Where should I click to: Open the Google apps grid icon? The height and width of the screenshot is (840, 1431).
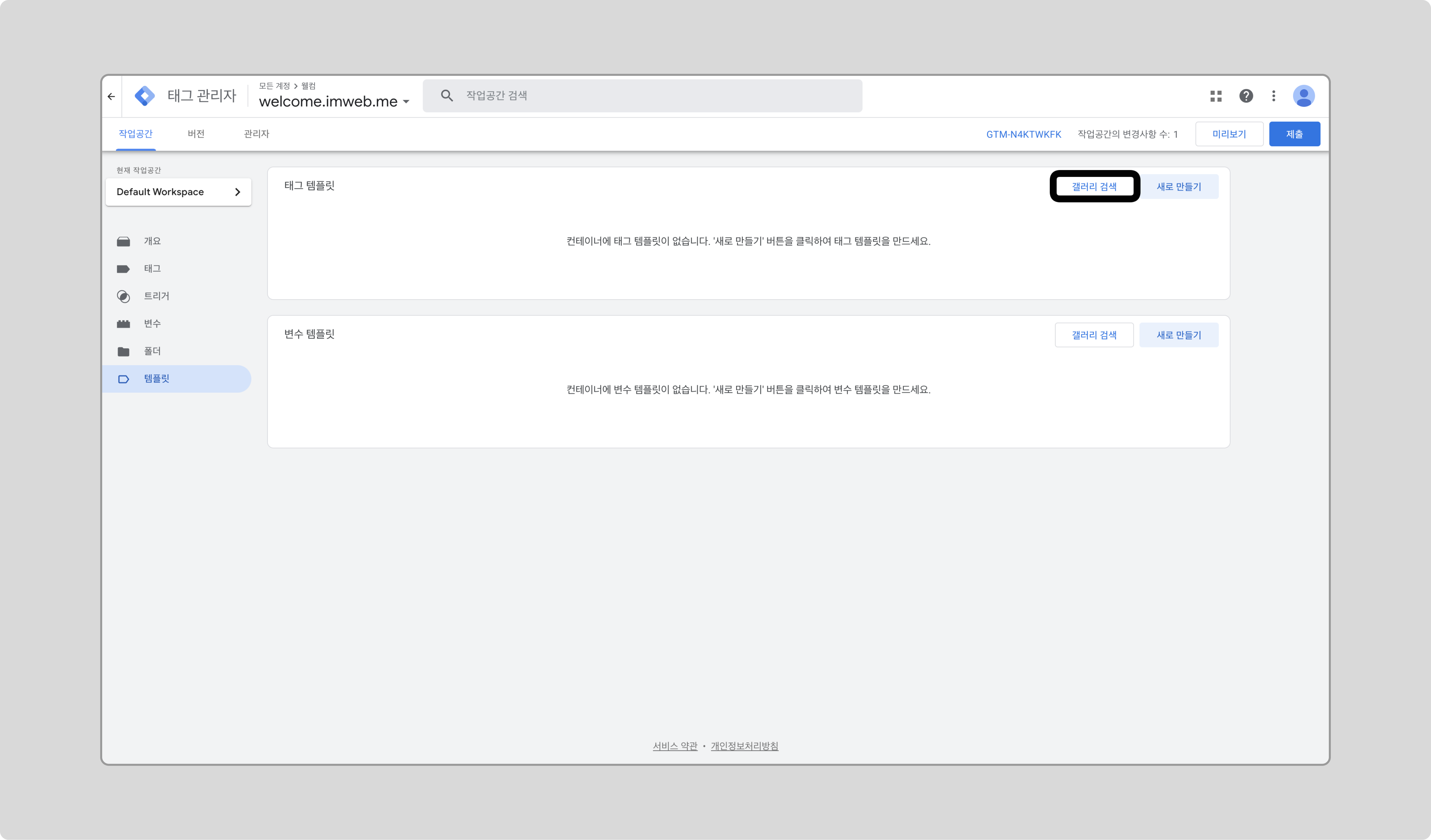click(x=1216, y=96)
